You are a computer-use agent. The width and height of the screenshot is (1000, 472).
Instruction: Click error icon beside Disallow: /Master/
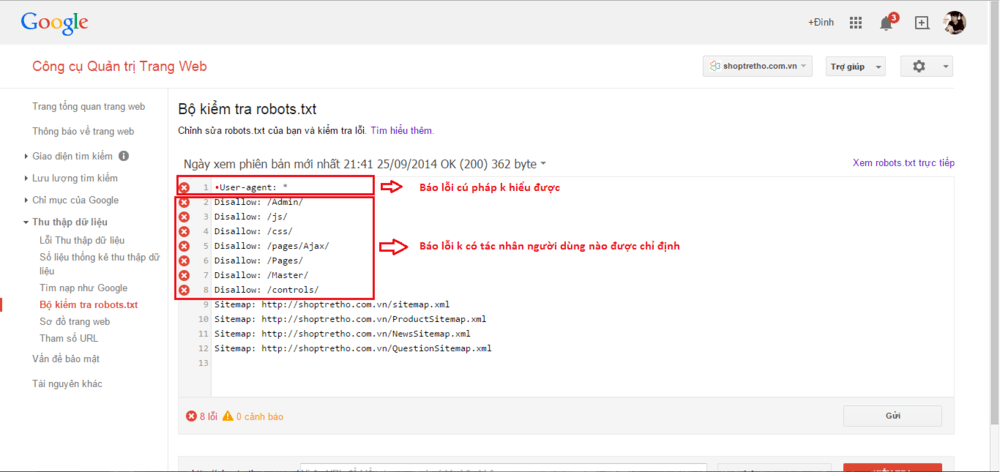[184, 276]
